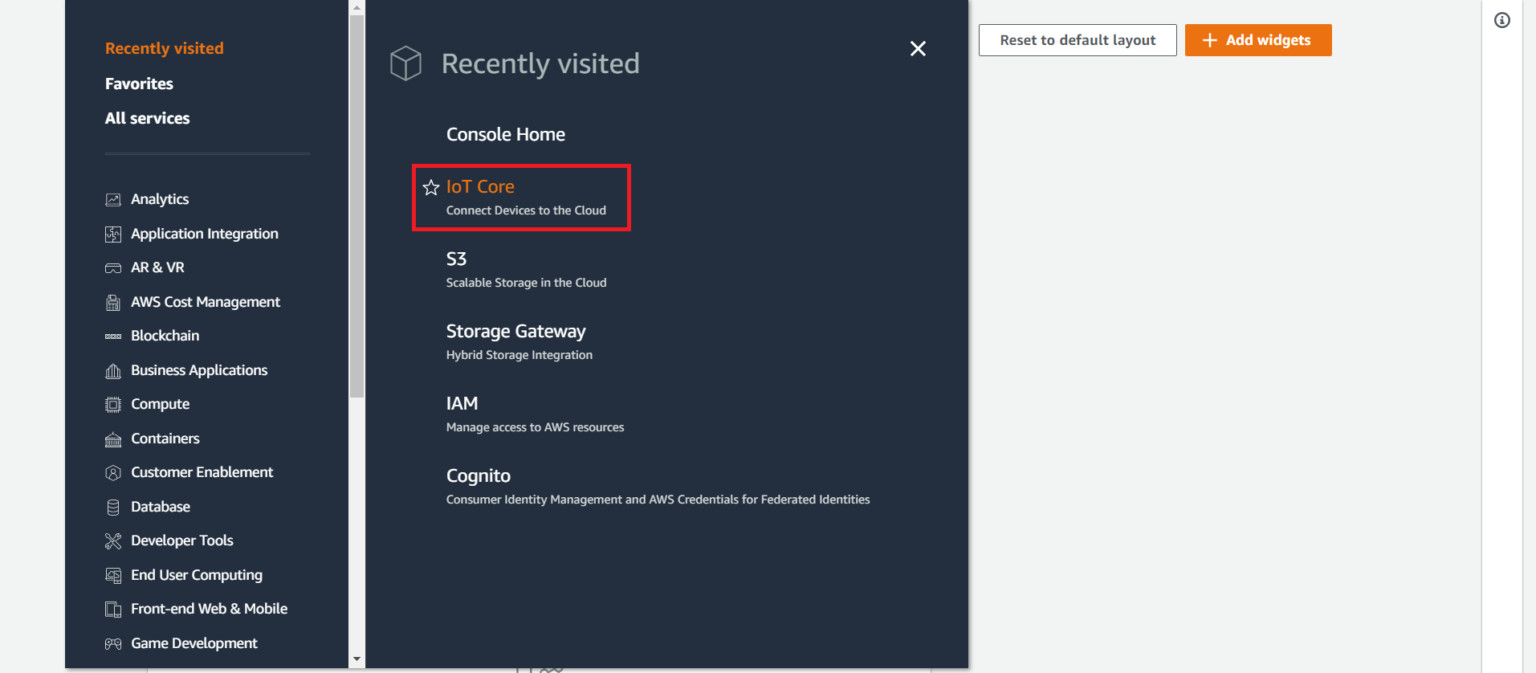This screenshot has width=1536, height=673.
Task: Switch to the Favorites section
Action: (x=139, y=83)
